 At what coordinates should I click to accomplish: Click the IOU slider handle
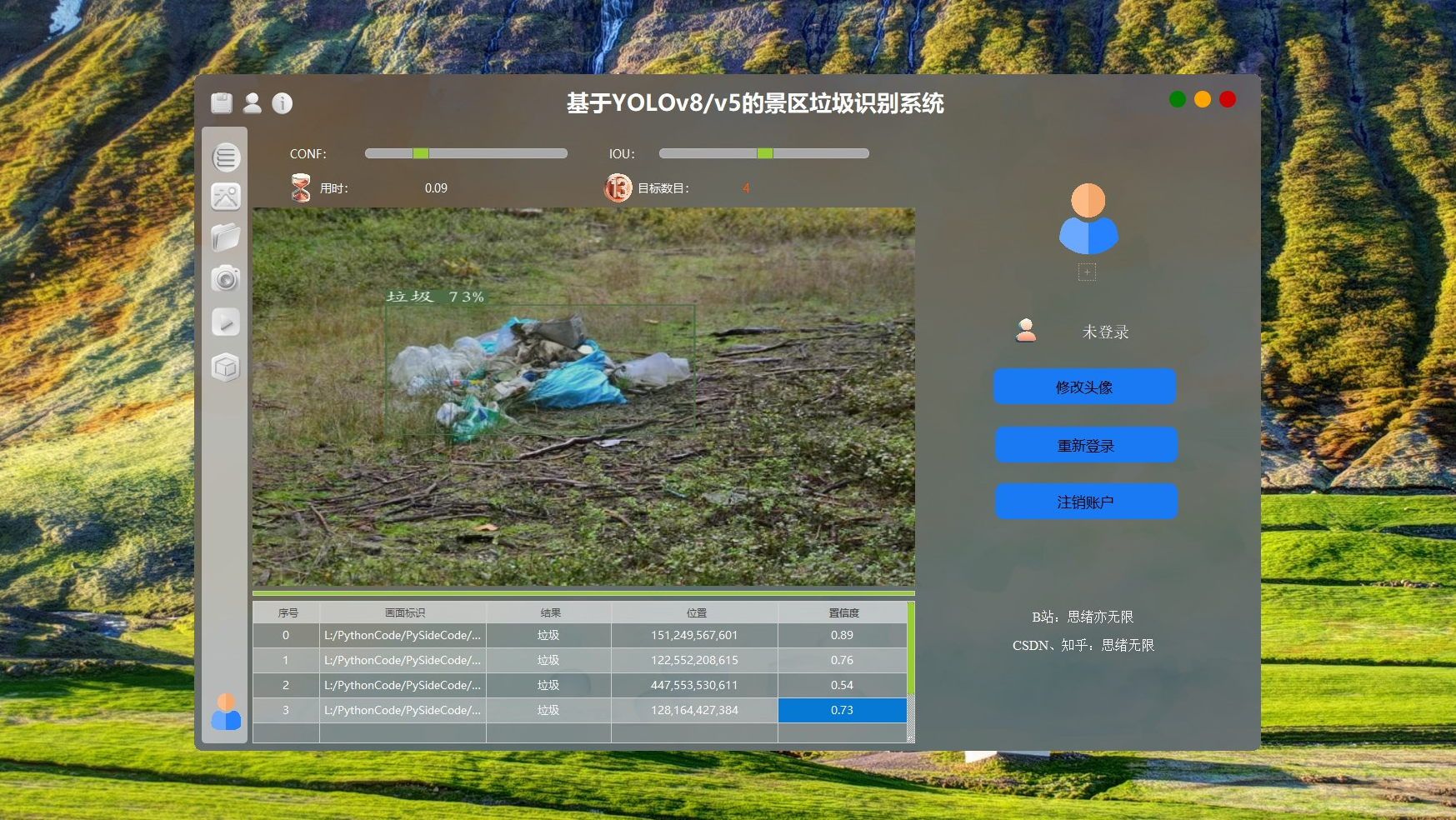pos(764,153)
